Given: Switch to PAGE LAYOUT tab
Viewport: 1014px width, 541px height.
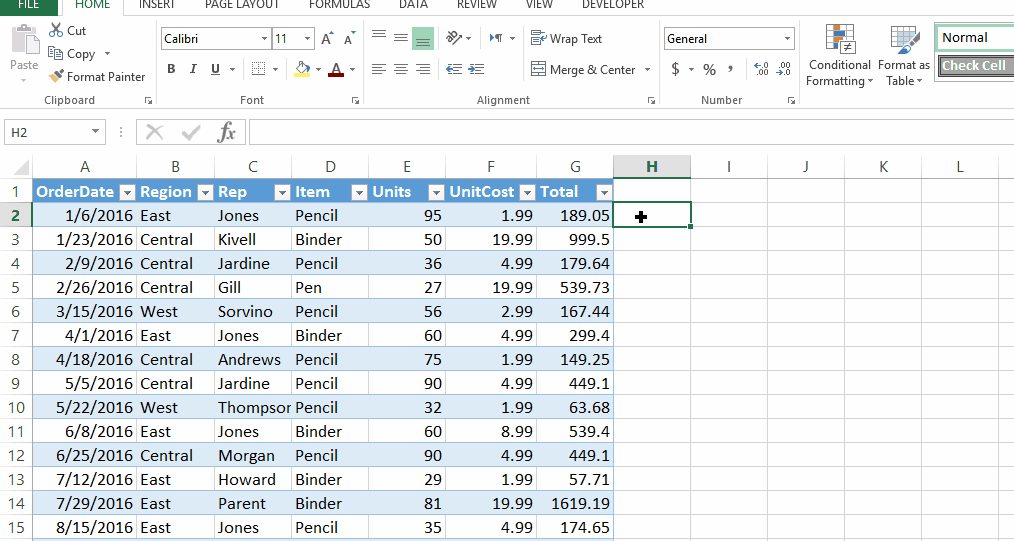Looking at the screenshot, I should point(242,5).
